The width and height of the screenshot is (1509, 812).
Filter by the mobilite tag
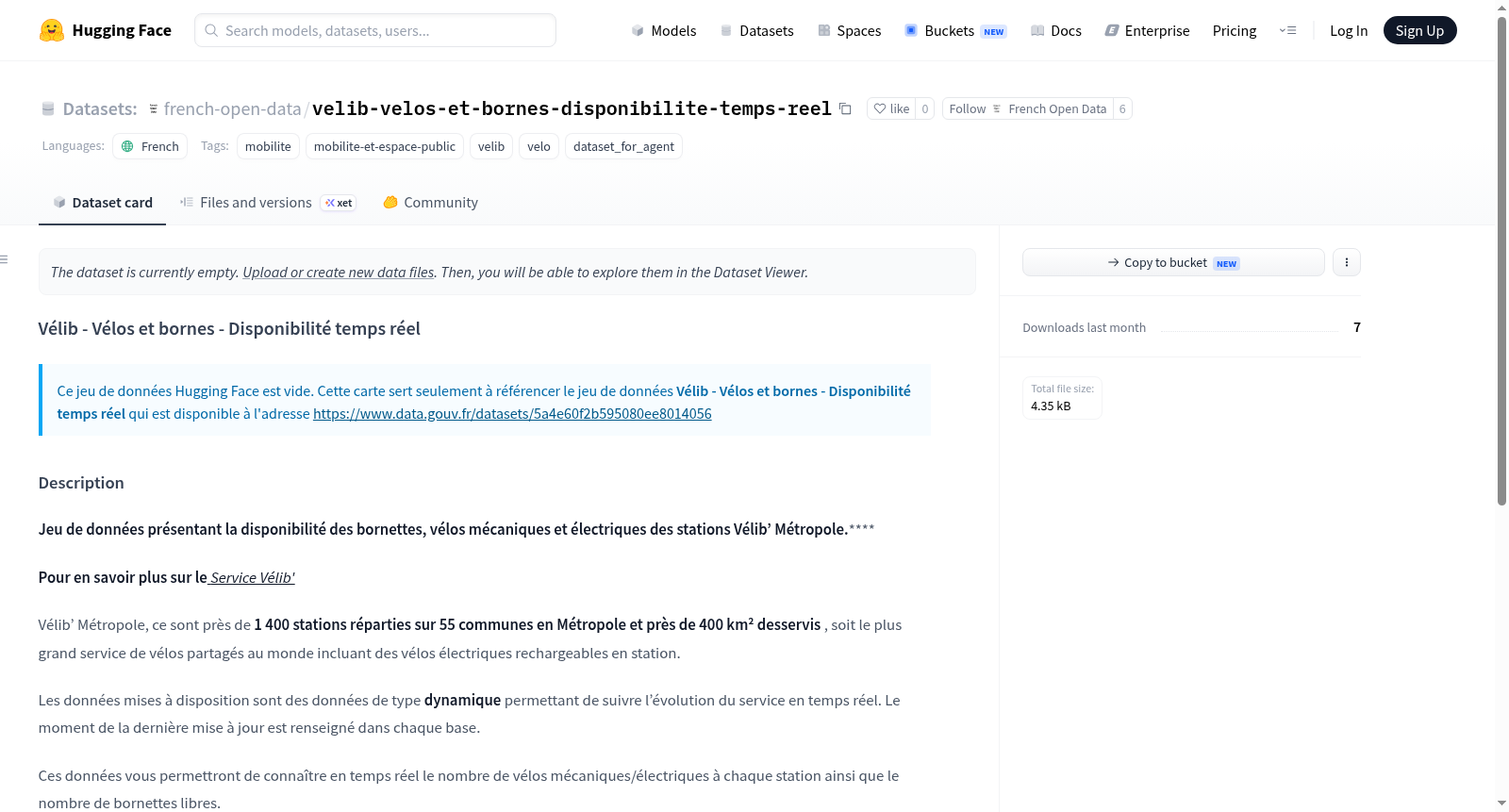[x=268, y=146]
